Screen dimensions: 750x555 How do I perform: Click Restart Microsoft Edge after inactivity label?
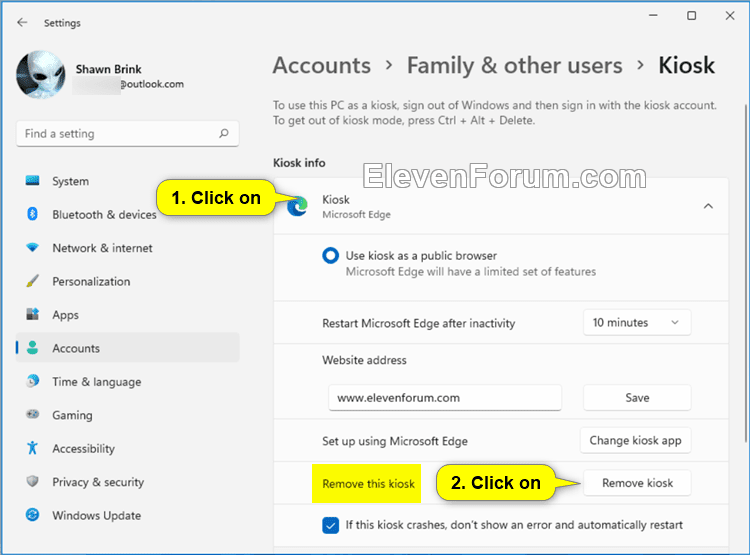click(419, 323)
